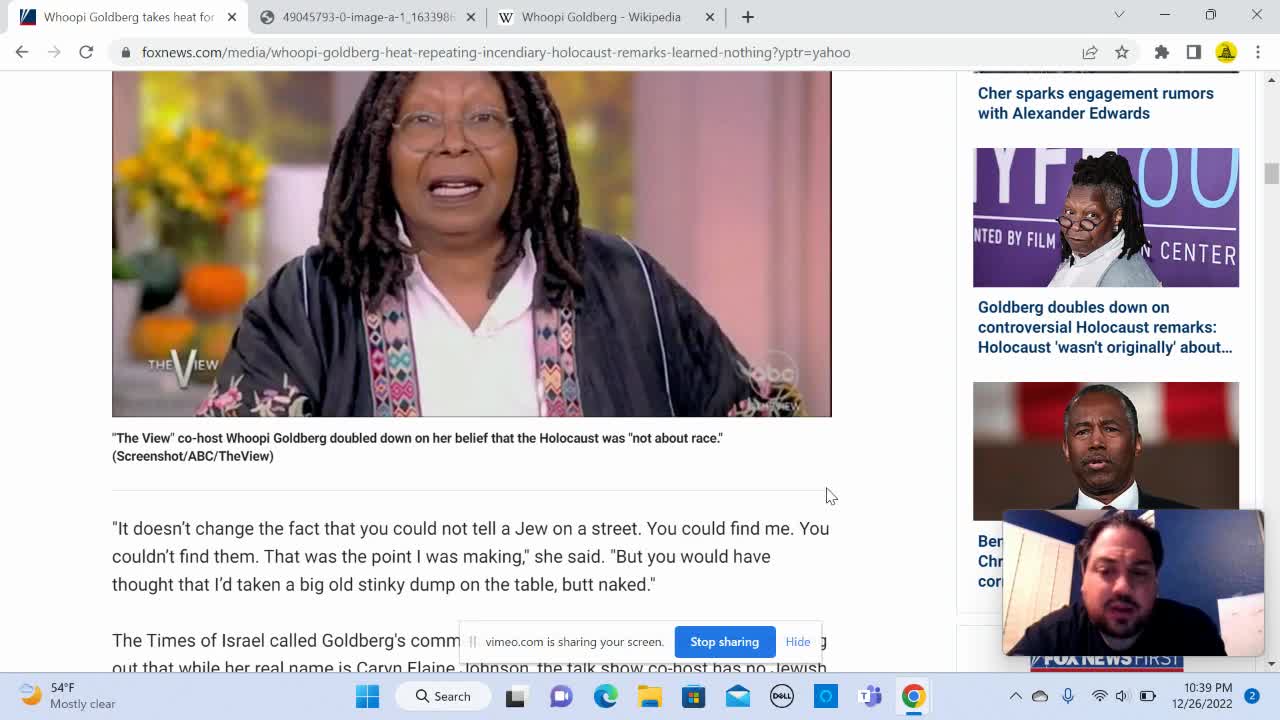Stop sharing screen with vimeo.com
Viewport: 1280px width, 720px height.
pos(724,642)
